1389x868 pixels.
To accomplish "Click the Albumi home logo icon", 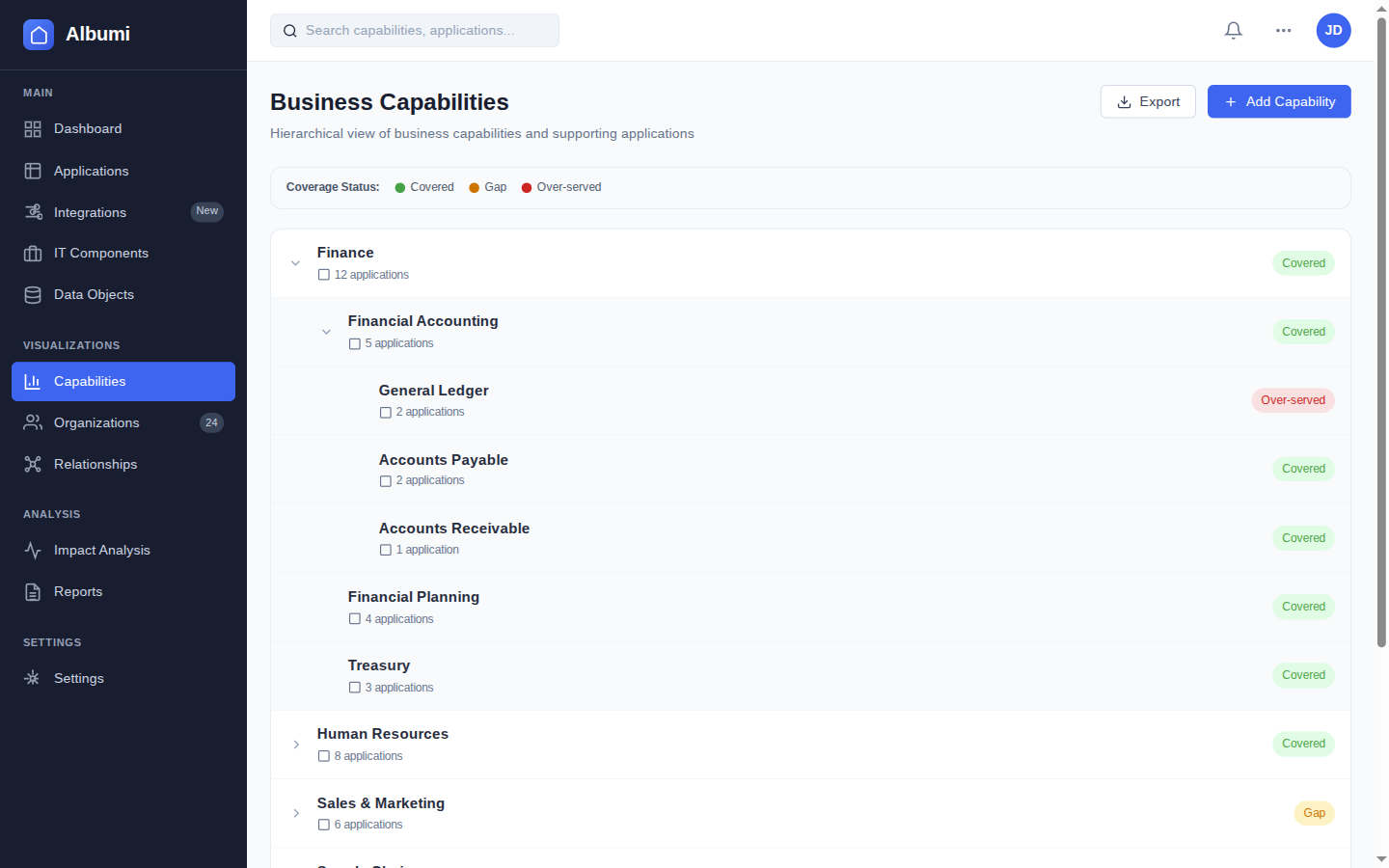I will 39,35.
